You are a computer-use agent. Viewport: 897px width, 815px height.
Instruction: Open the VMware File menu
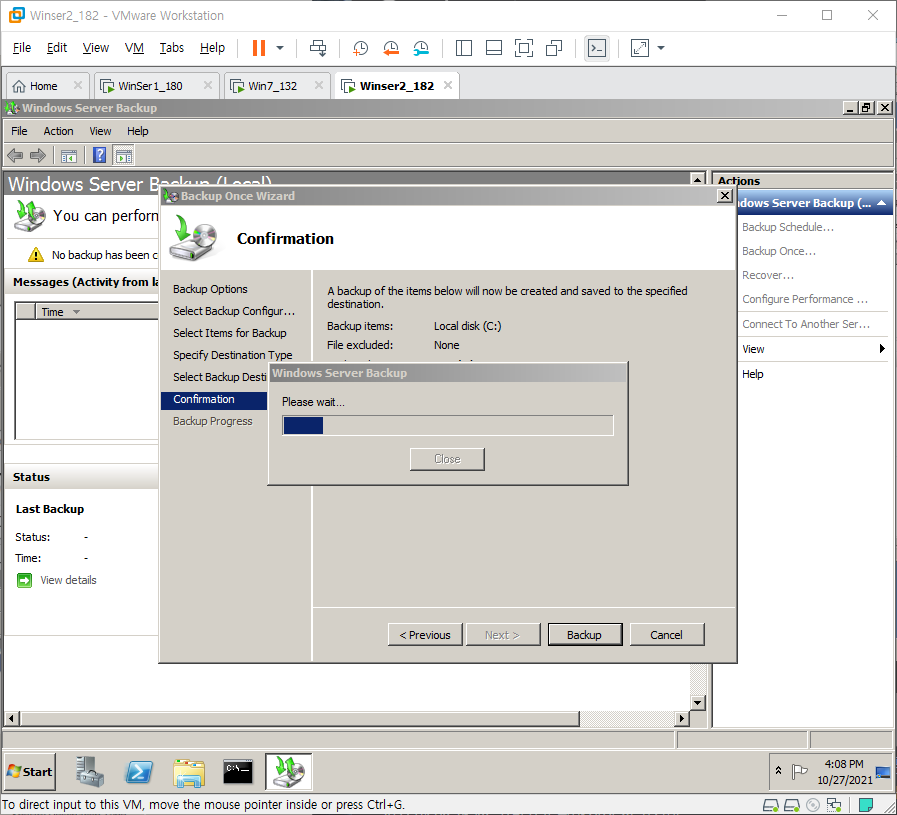pos(22,47)
